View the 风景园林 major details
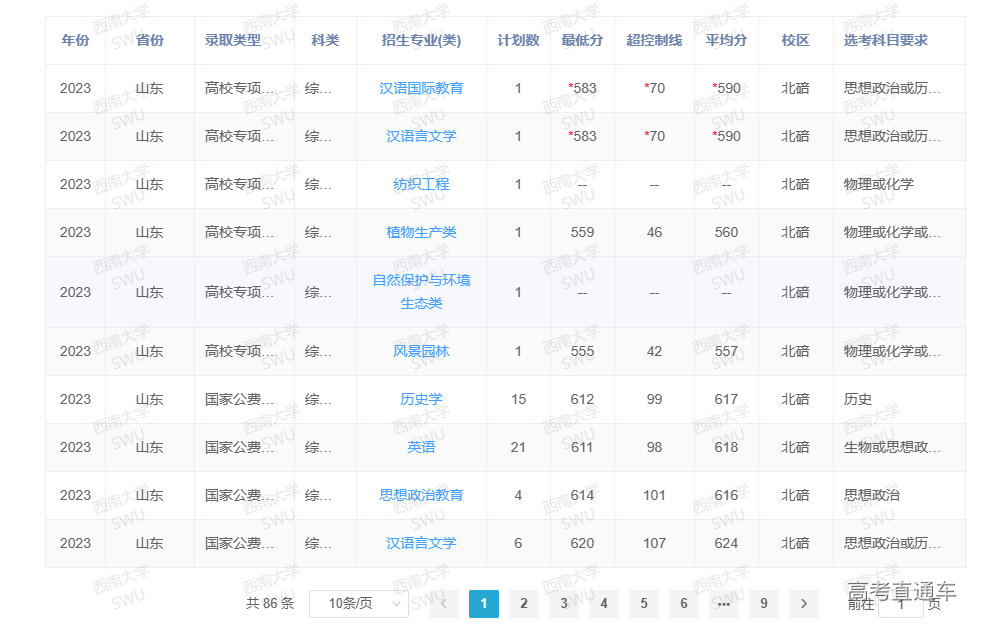Viewport: 985px width, 631px height. [x=421, y=351]
